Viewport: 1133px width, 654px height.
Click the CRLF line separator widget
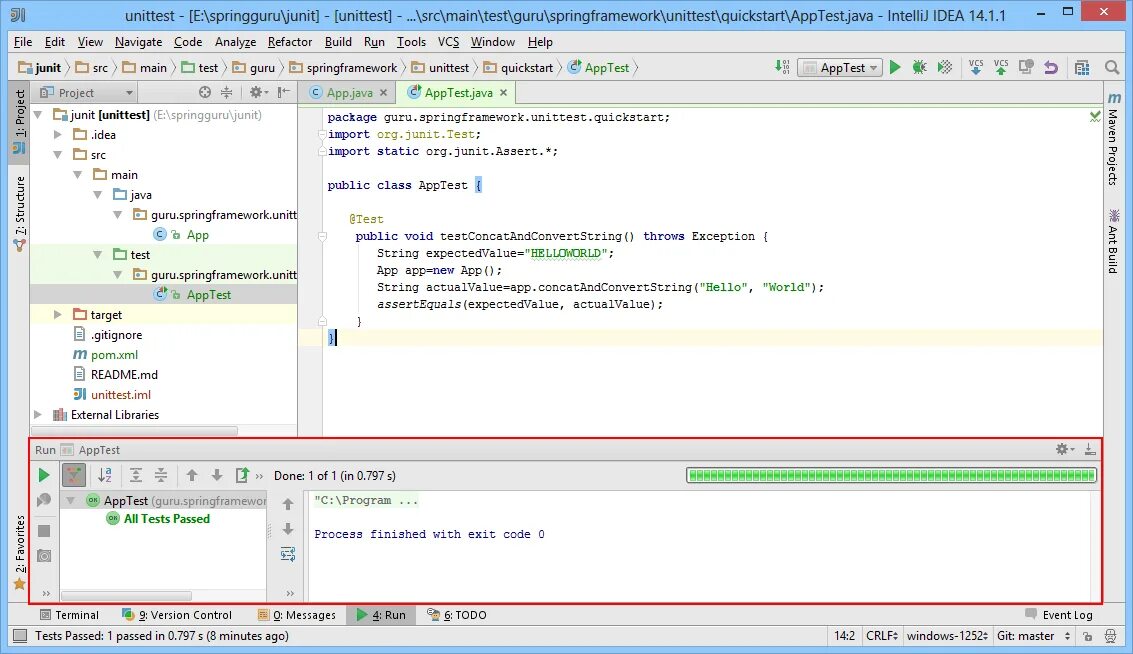pyautogui.click(x=882, y=636)
